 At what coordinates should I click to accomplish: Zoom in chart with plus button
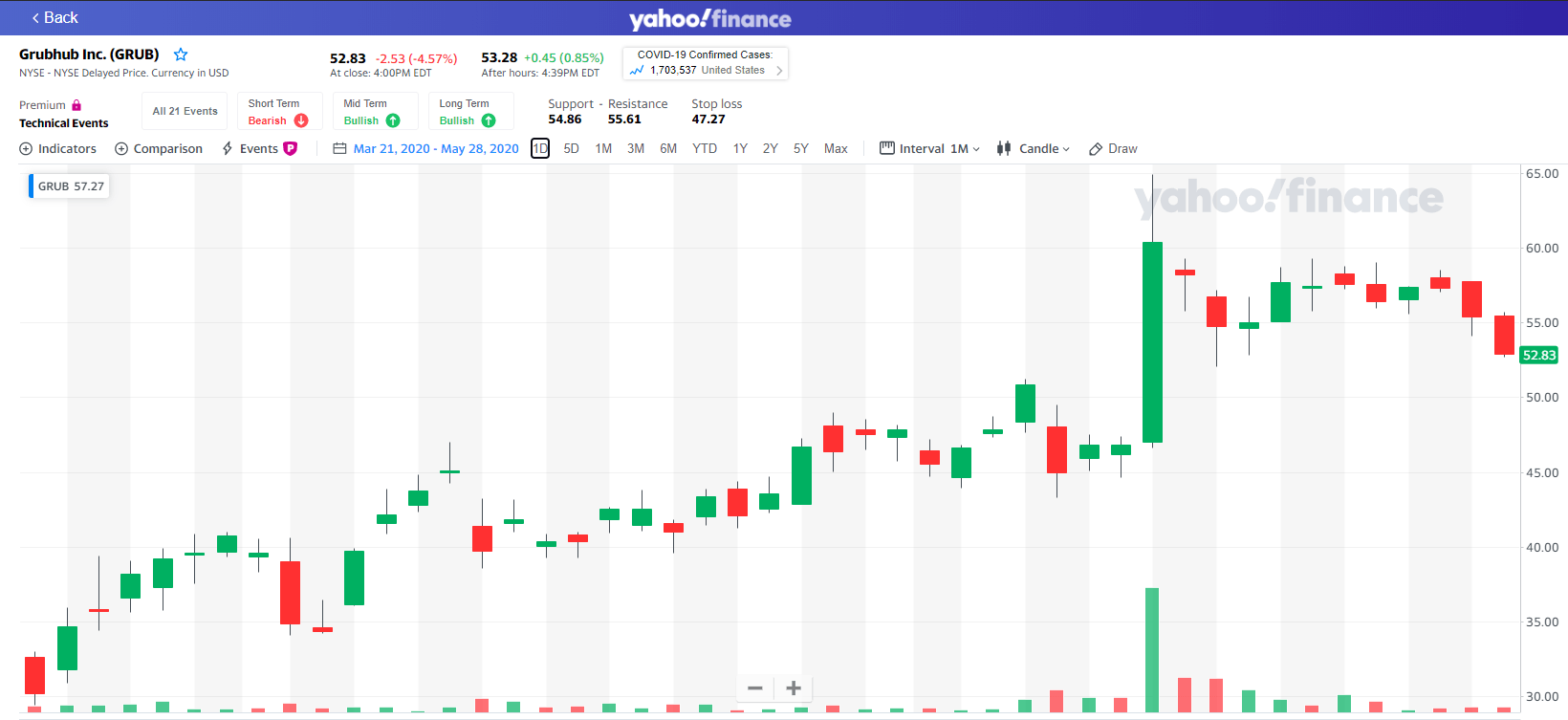pos(794,687)
